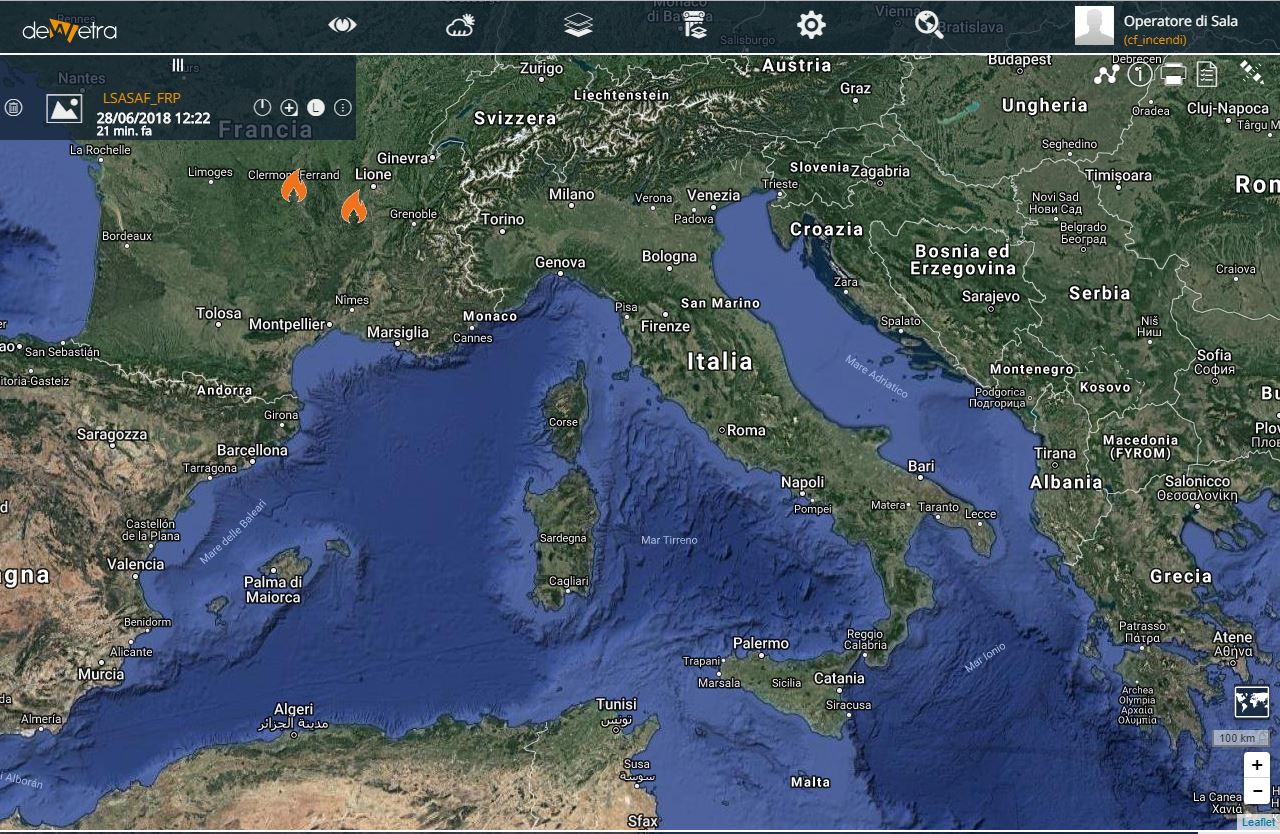Toggle LSASAF_FRP layer power button
The image size is (1280, 834).
click(262, 107)
